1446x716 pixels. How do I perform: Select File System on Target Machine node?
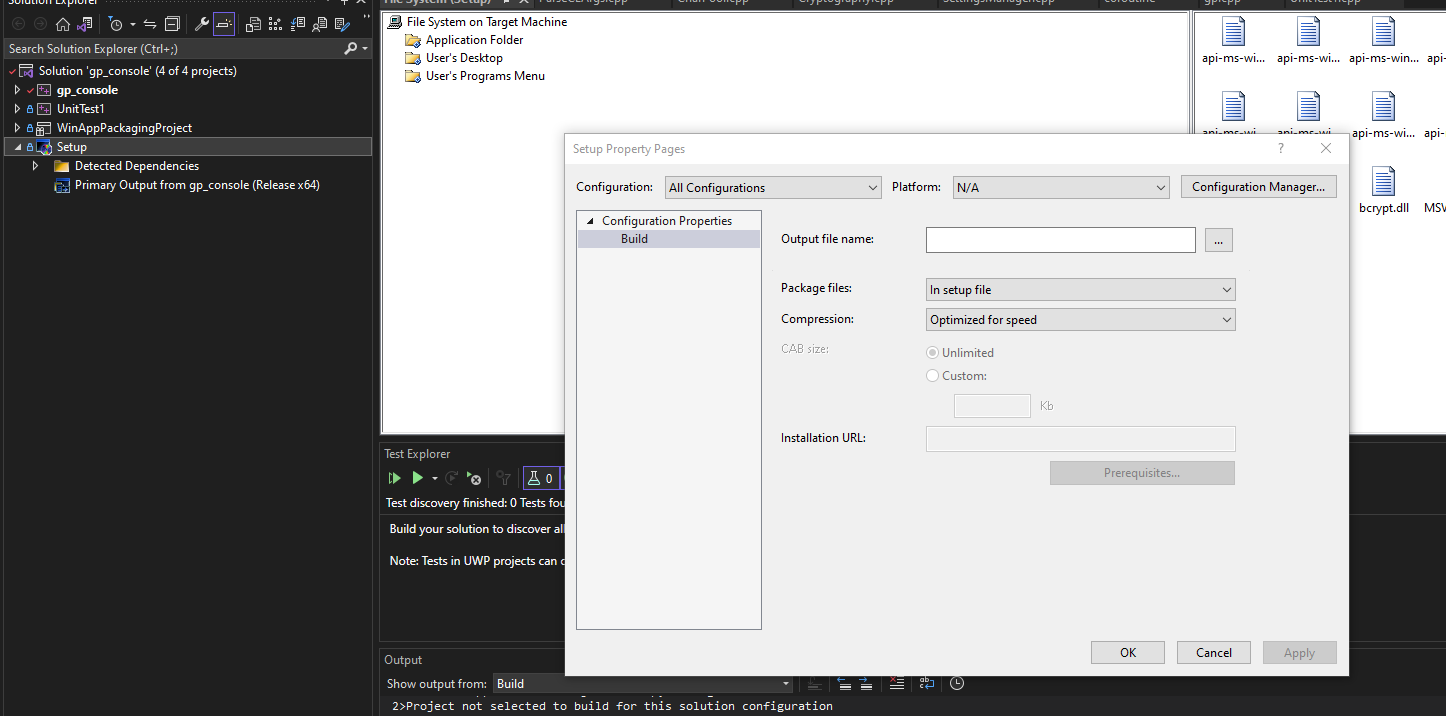[487, 22]
